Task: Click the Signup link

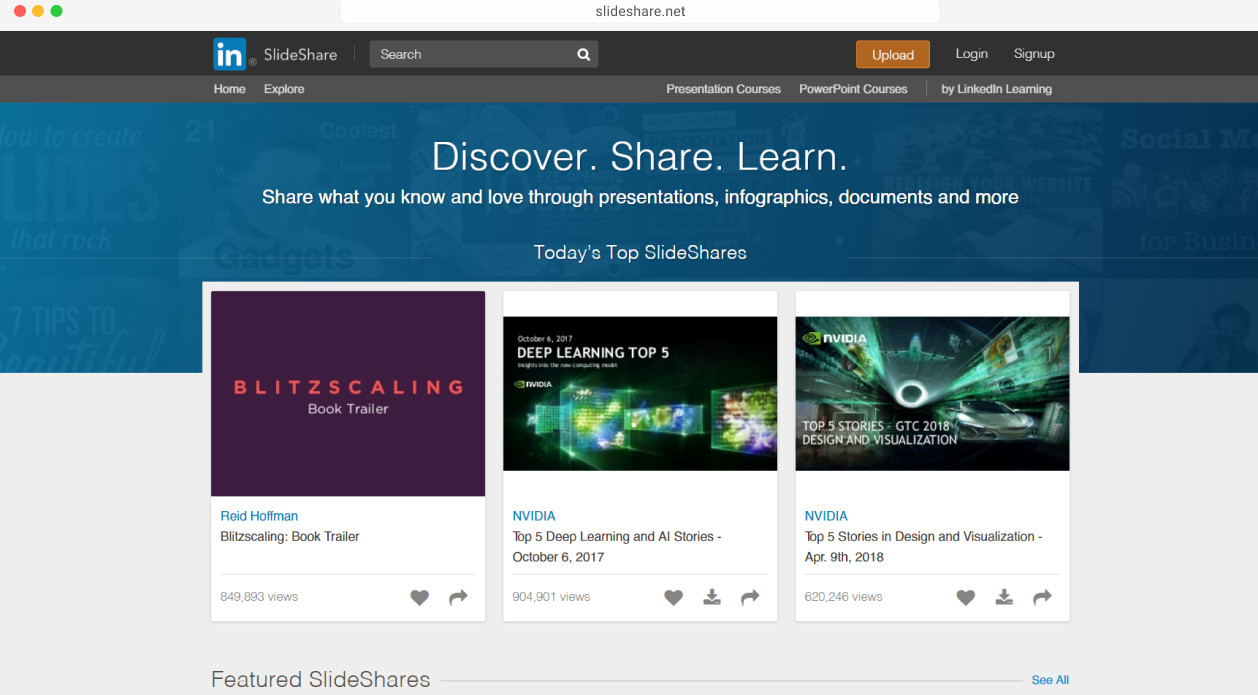Action: click(1034, 54)
